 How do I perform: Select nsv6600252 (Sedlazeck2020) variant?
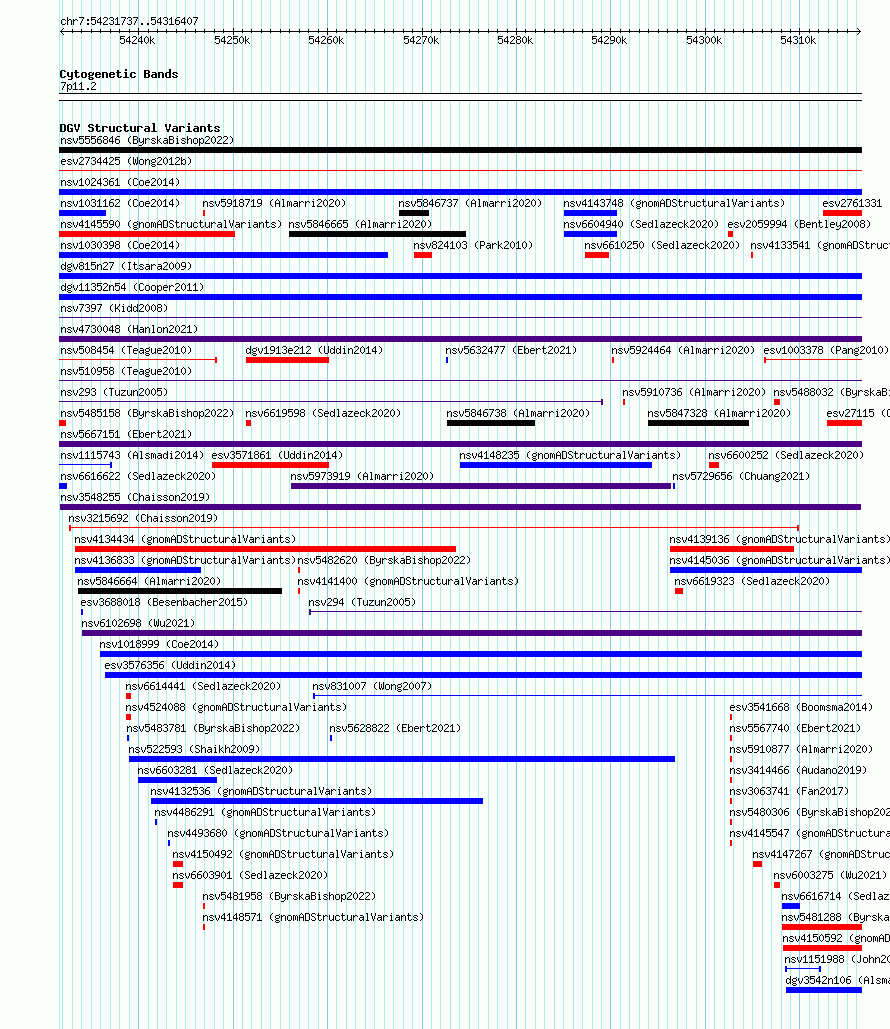pos(786,455)
